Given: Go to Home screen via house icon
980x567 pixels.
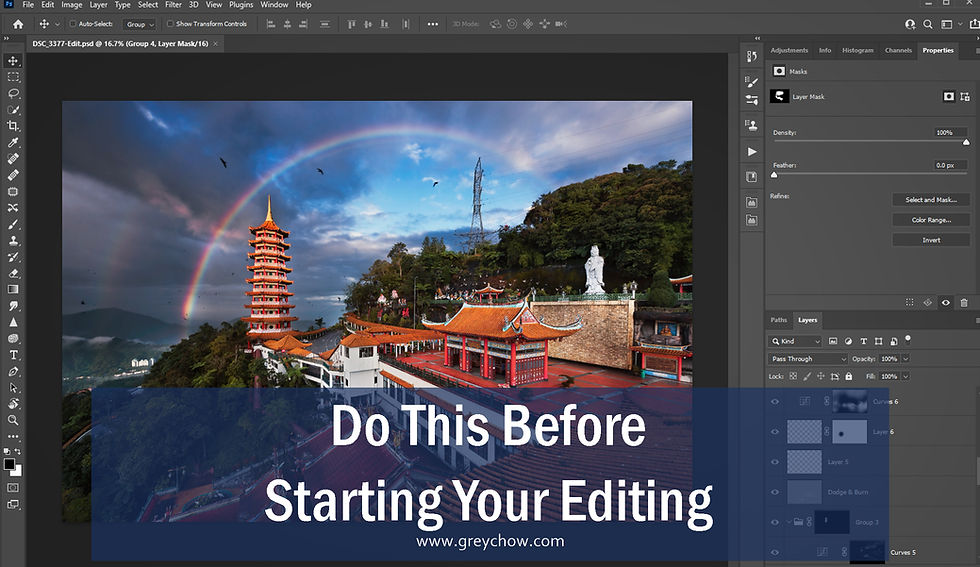Looking at the screenshot, I should tap(18, 24).
